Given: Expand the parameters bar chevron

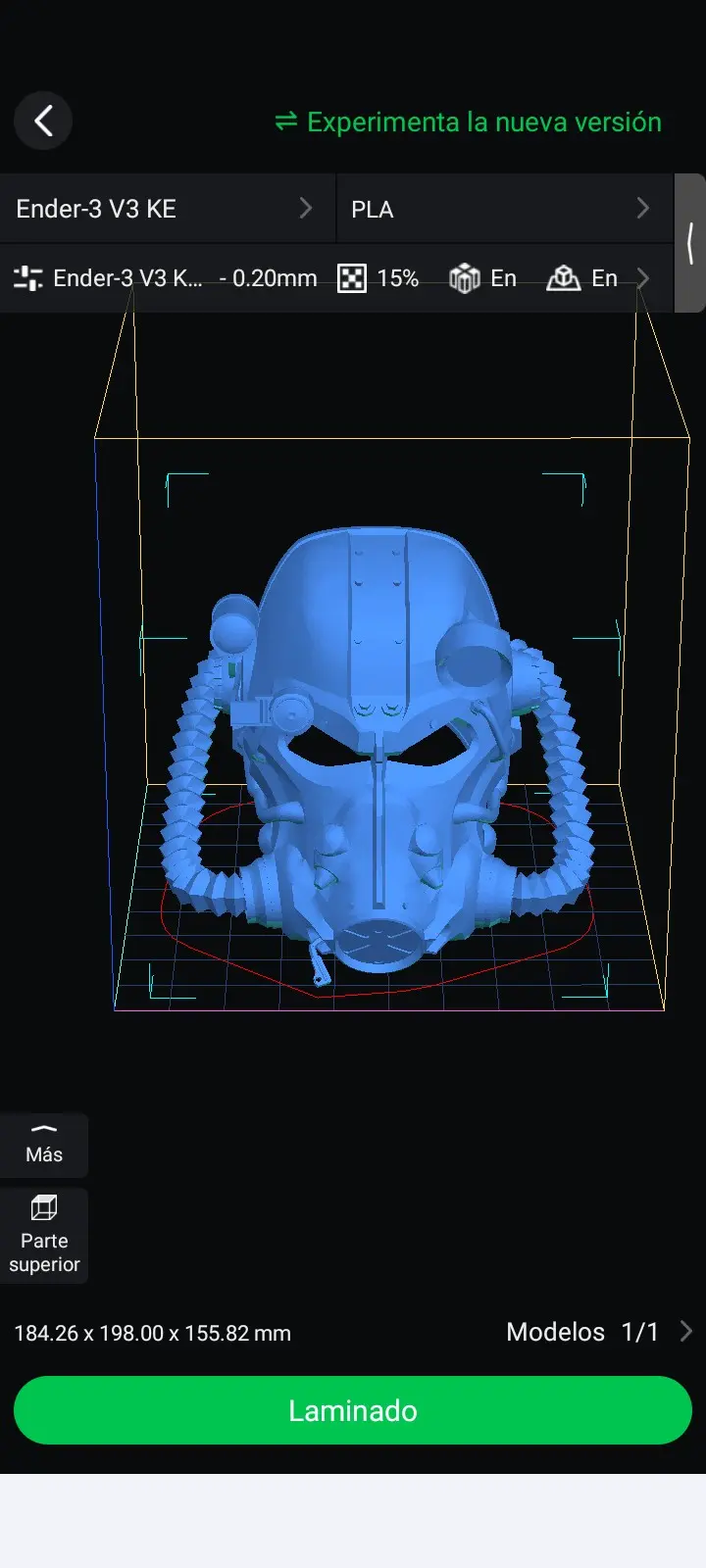Looking at the screenshot, I should click(643, 278).
